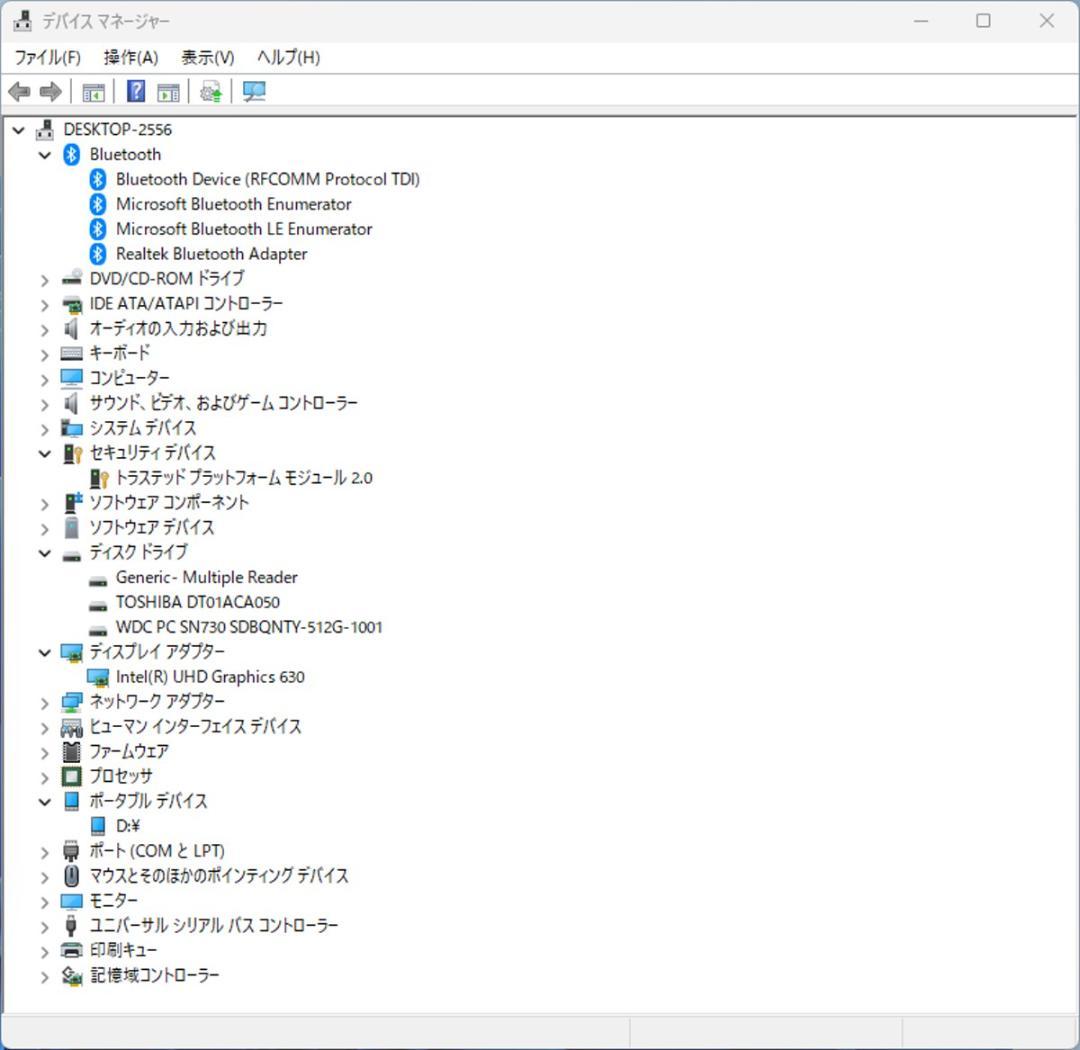Select the WDC PC SN730 disk drive entry
The width and height of the screenshot is (1080, 1050).
click(250, 627)
